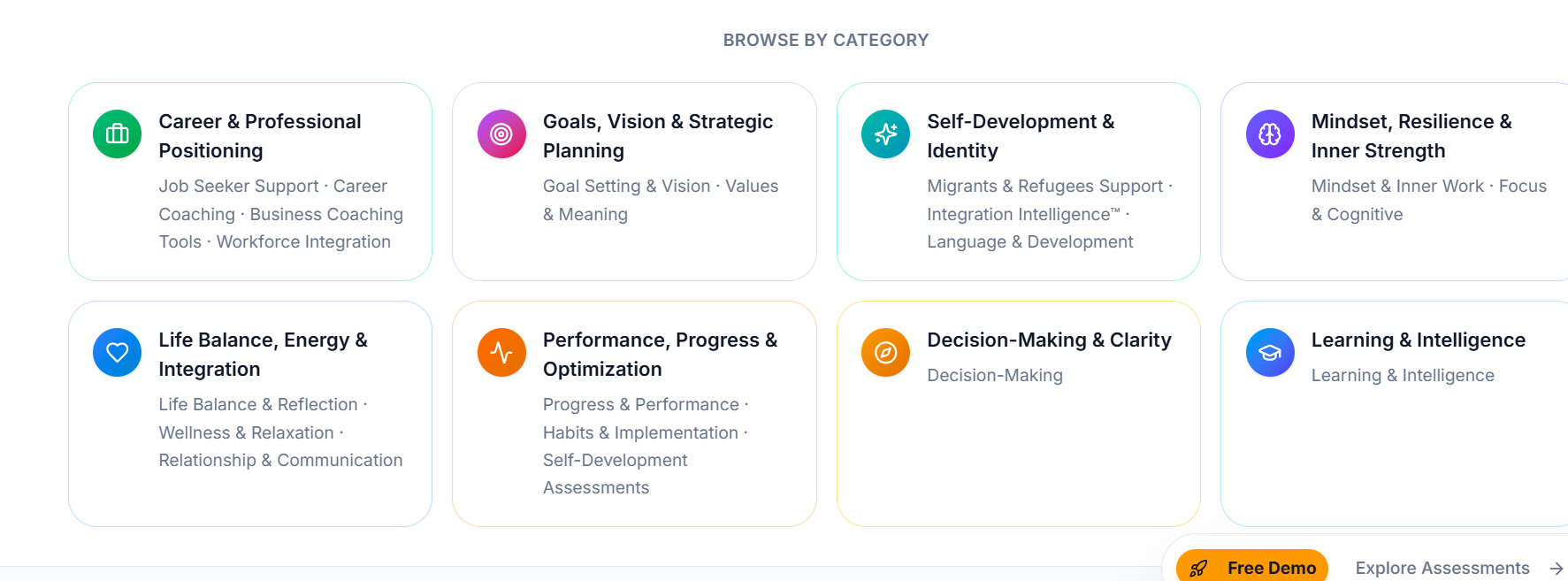Click the purple brain Mindset icon
1568x581 pixels.
click(1270, 134)
